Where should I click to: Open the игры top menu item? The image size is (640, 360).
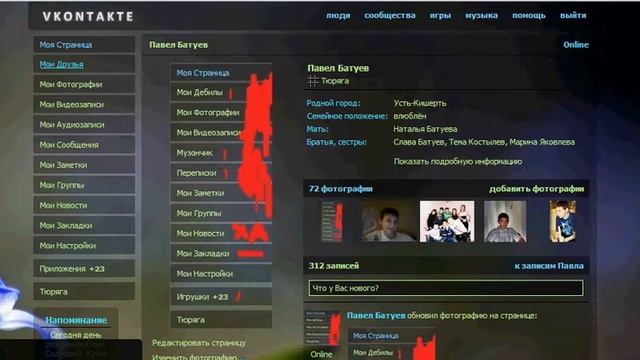[x=440, y=16]
